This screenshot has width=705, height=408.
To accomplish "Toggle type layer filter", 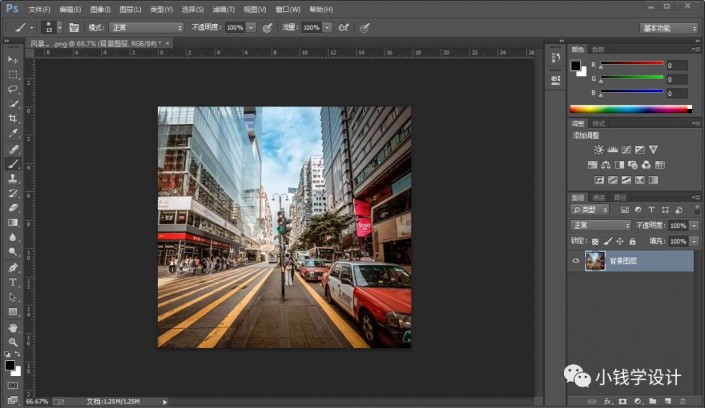I will [651, 210].
